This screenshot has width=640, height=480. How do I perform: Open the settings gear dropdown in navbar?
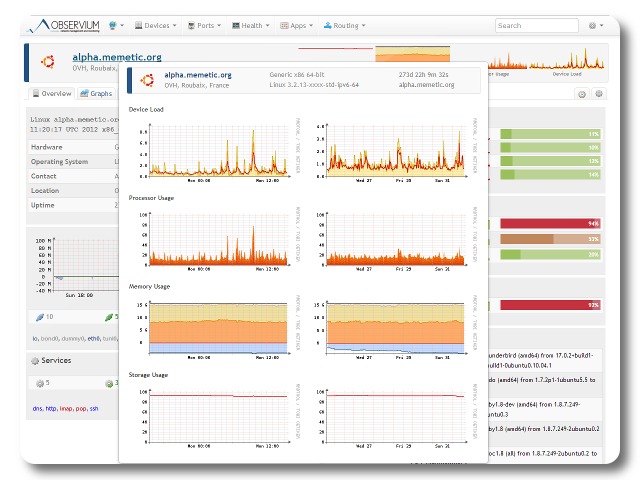(597, 25)
